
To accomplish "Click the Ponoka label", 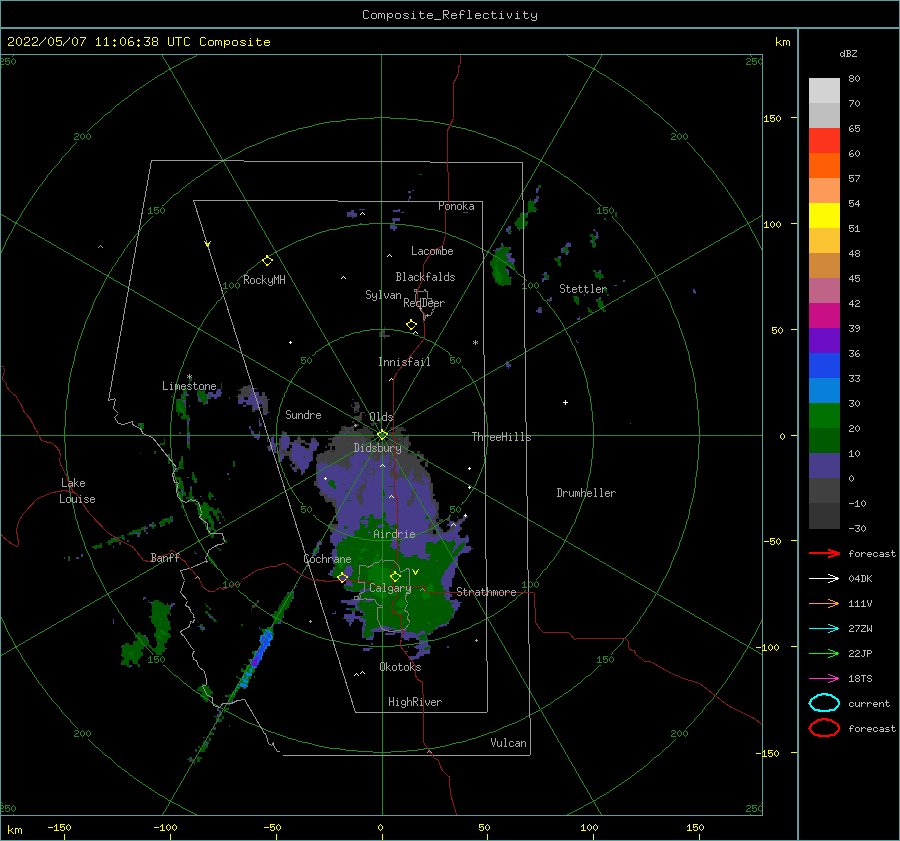I will tap(456, 206).
